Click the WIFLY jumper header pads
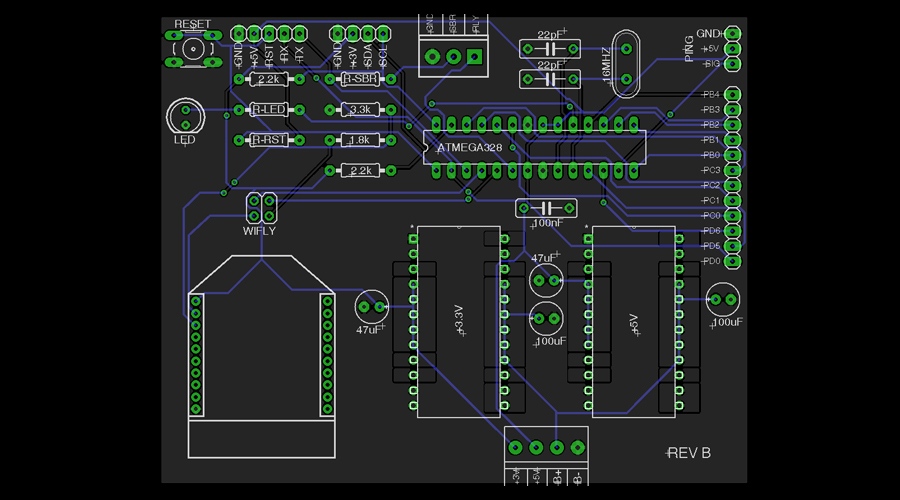Screen dimensions: 900x500 (x=262, y=208)
